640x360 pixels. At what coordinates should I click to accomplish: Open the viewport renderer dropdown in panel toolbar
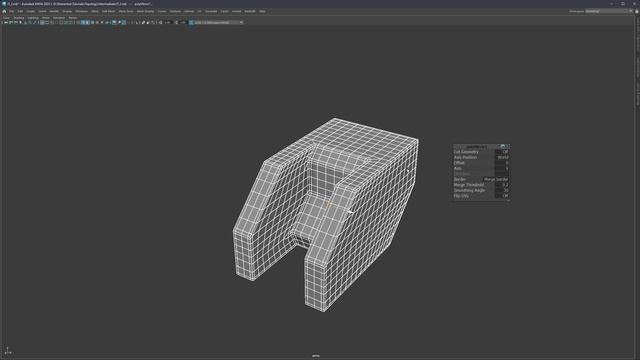(x=219, y=22)
